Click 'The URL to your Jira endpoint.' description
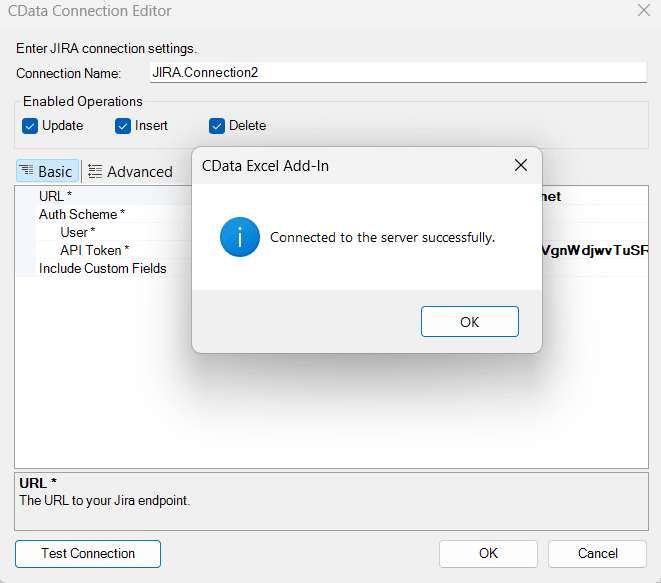 (x=105, y=500)
